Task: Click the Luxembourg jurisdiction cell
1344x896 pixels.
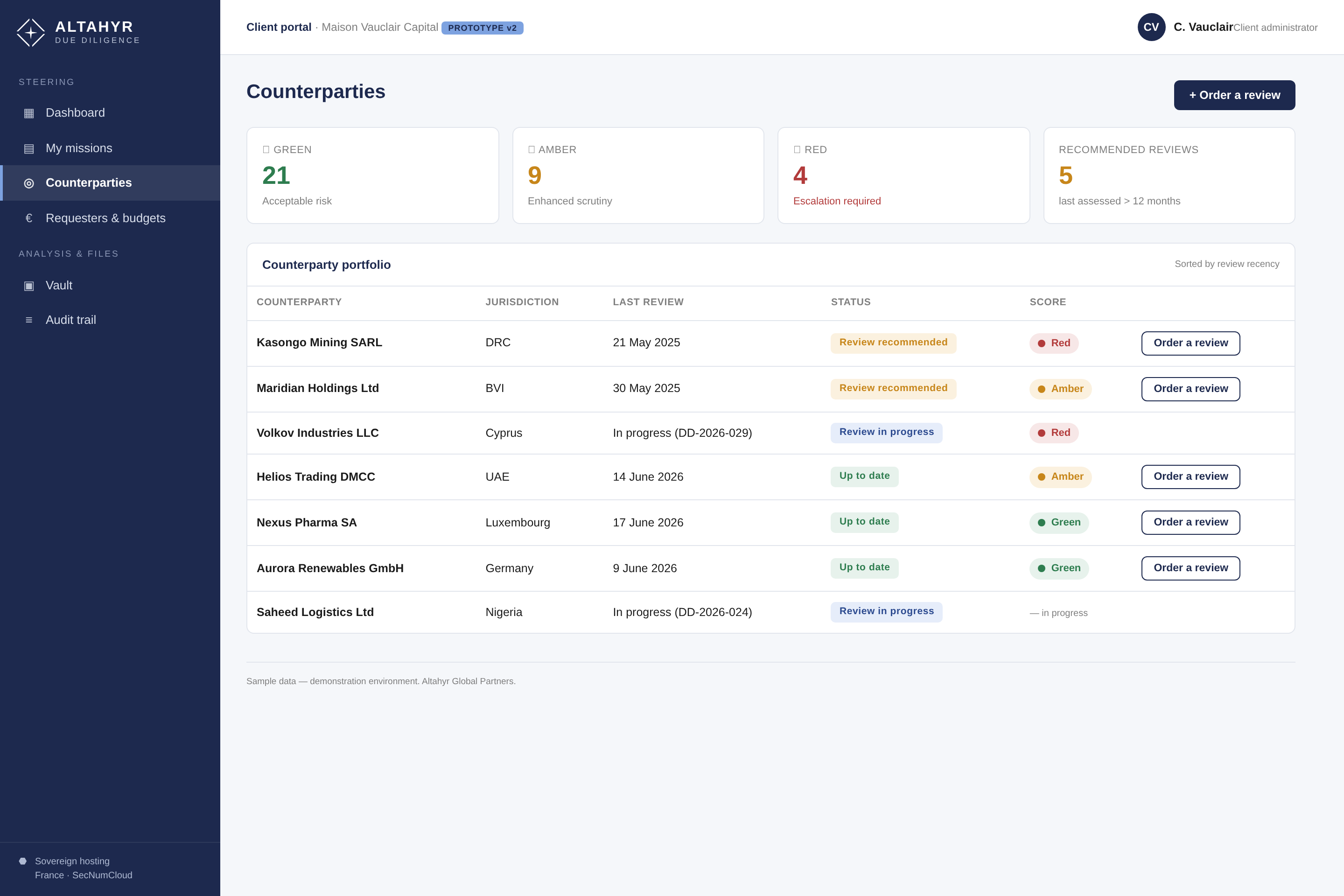Action: (x=518, y=522)
